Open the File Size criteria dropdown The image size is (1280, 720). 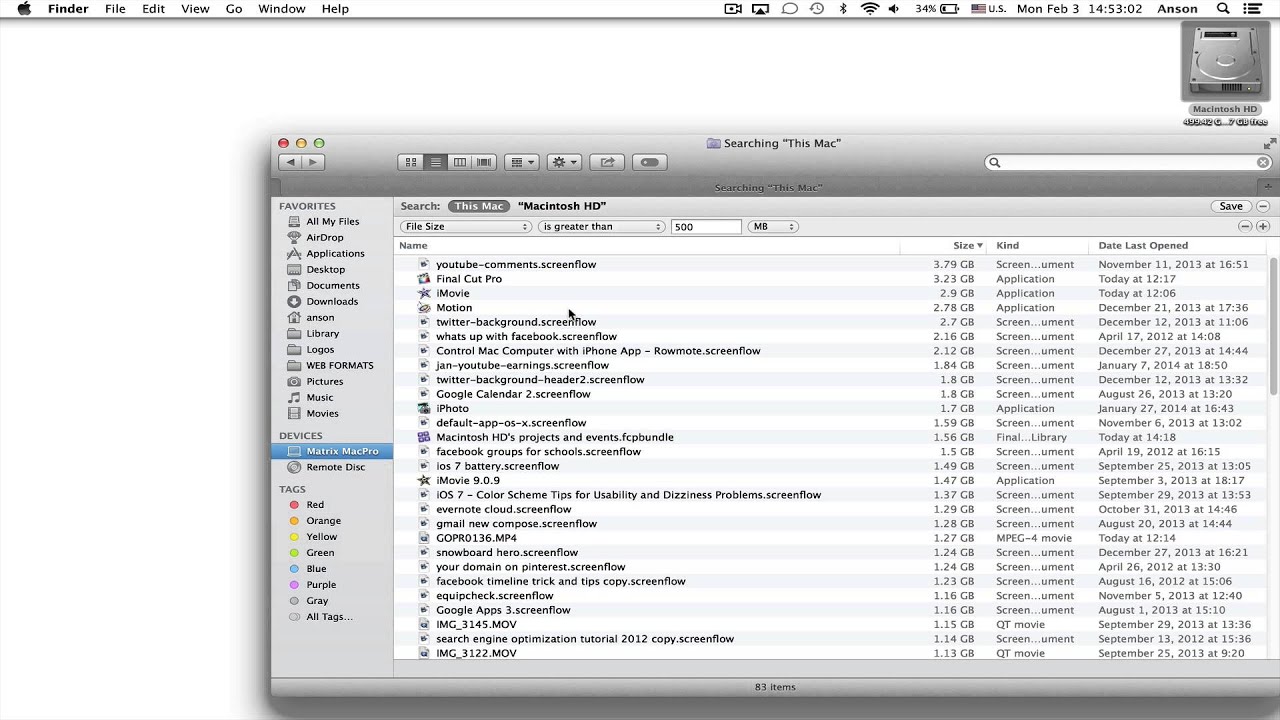(x=465, y=227)
